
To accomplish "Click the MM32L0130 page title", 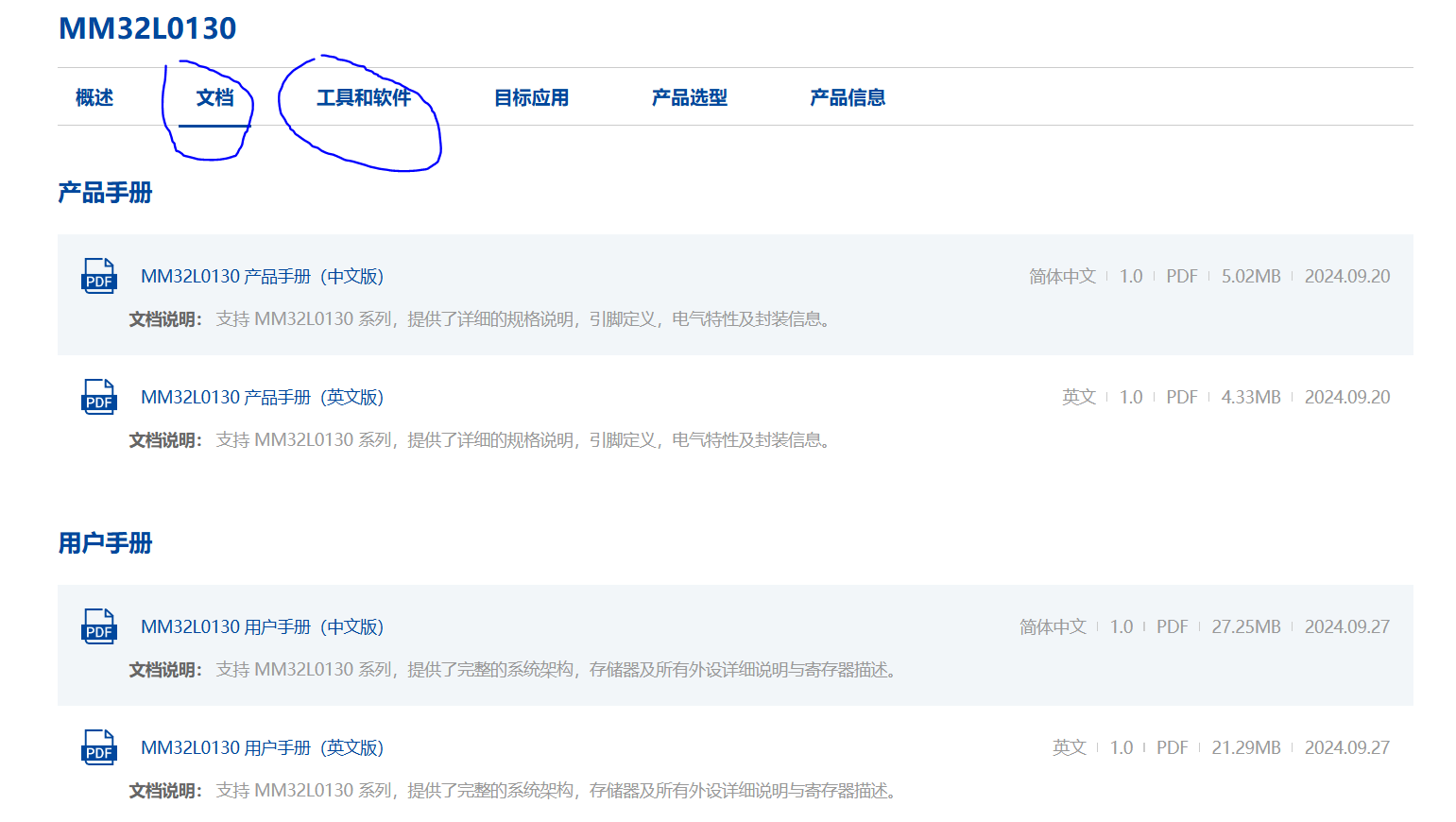I will click(147, 28).
